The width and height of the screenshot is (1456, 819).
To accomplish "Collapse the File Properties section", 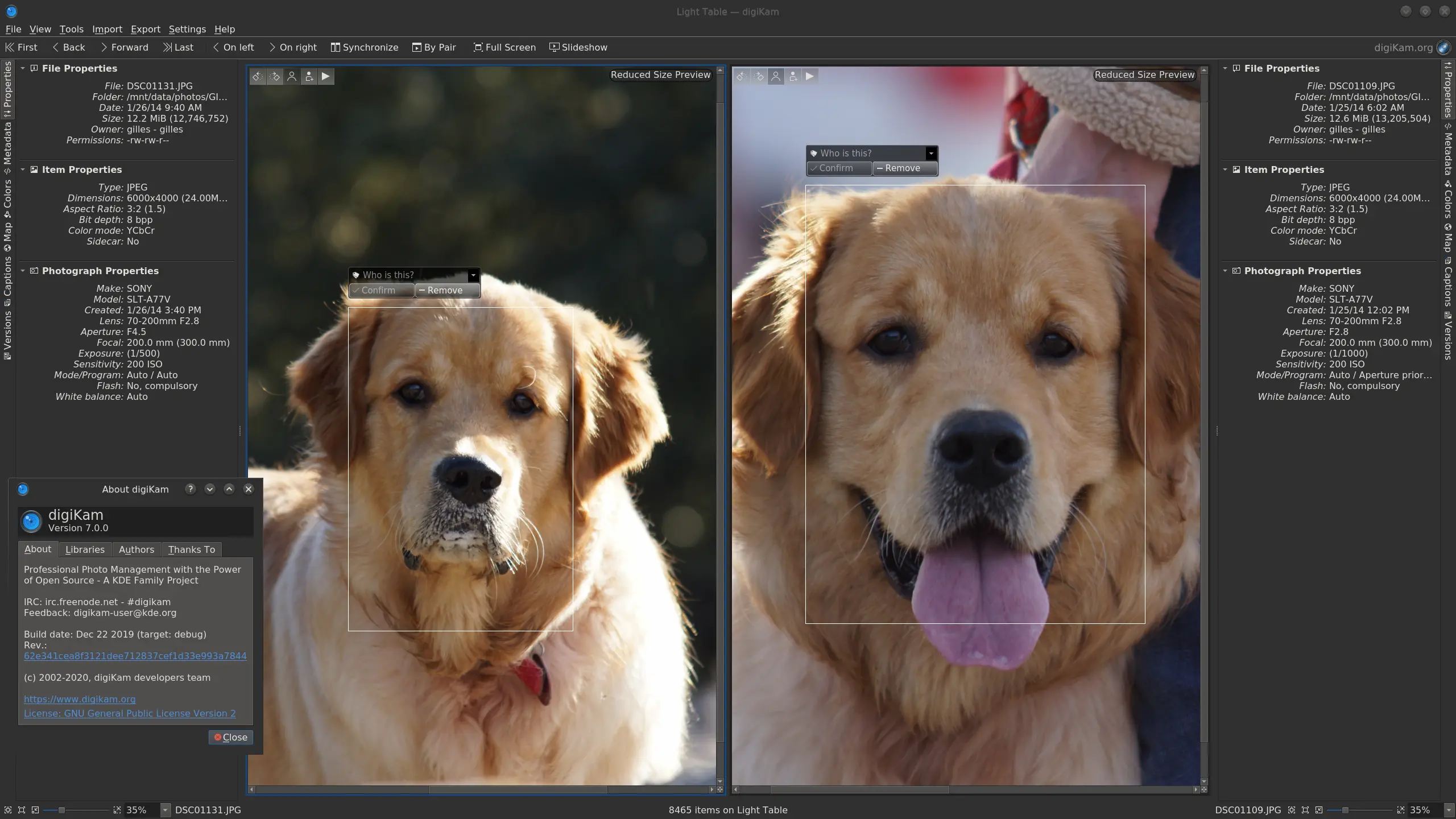I will click(23, 68).
